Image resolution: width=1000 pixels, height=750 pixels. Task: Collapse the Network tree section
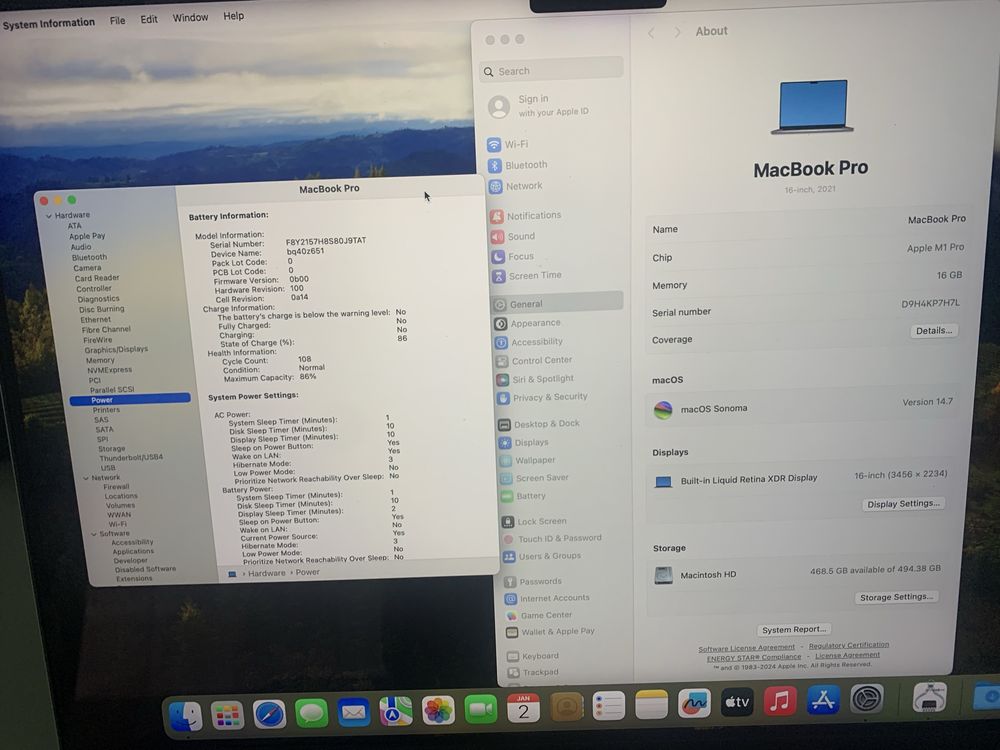coord(86,478)
